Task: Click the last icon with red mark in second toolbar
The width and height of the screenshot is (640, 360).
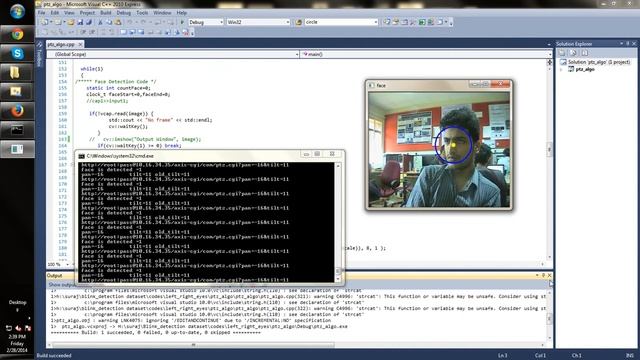Action: click(x=186, y=32)
